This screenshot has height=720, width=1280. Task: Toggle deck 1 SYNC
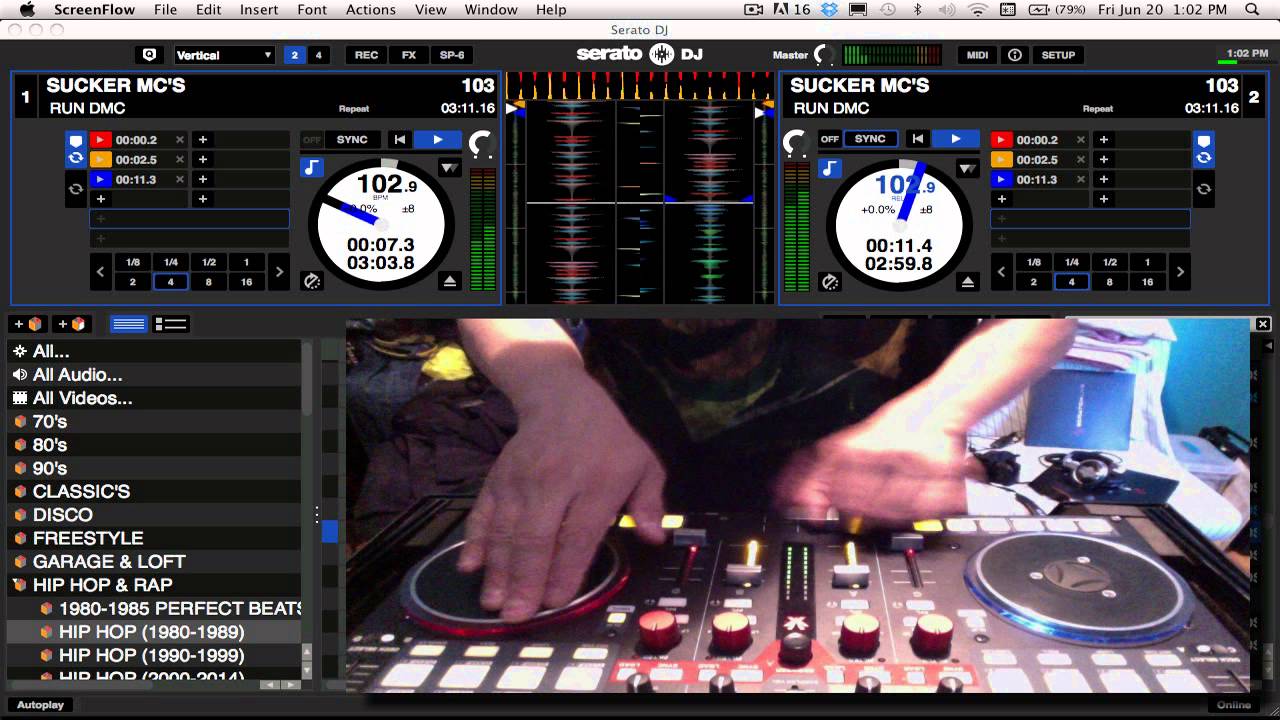click(352, 140)
